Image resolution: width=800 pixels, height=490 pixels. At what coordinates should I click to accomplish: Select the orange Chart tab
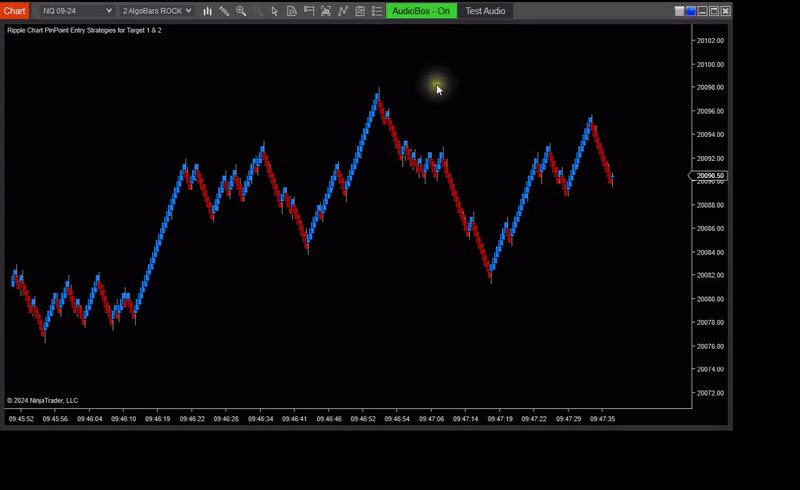[x=14, y=11]
